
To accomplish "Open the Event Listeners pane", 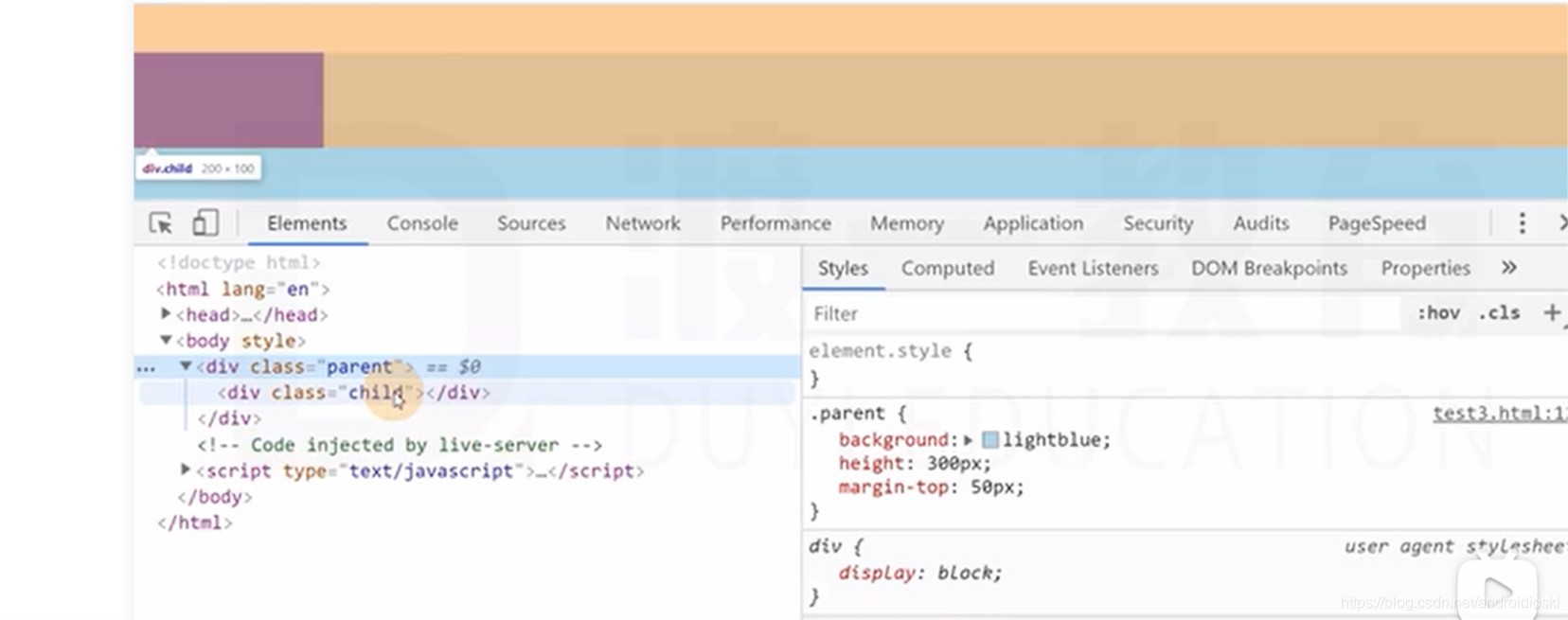I will 1094,268.
